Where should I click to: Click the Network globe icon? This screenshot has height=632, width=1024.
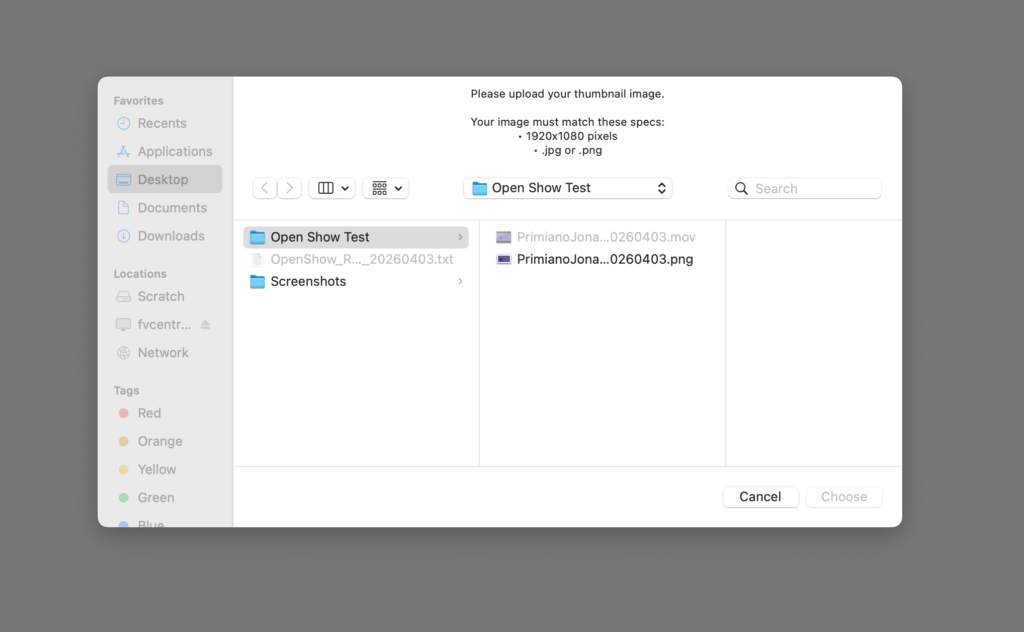point(124,353)
